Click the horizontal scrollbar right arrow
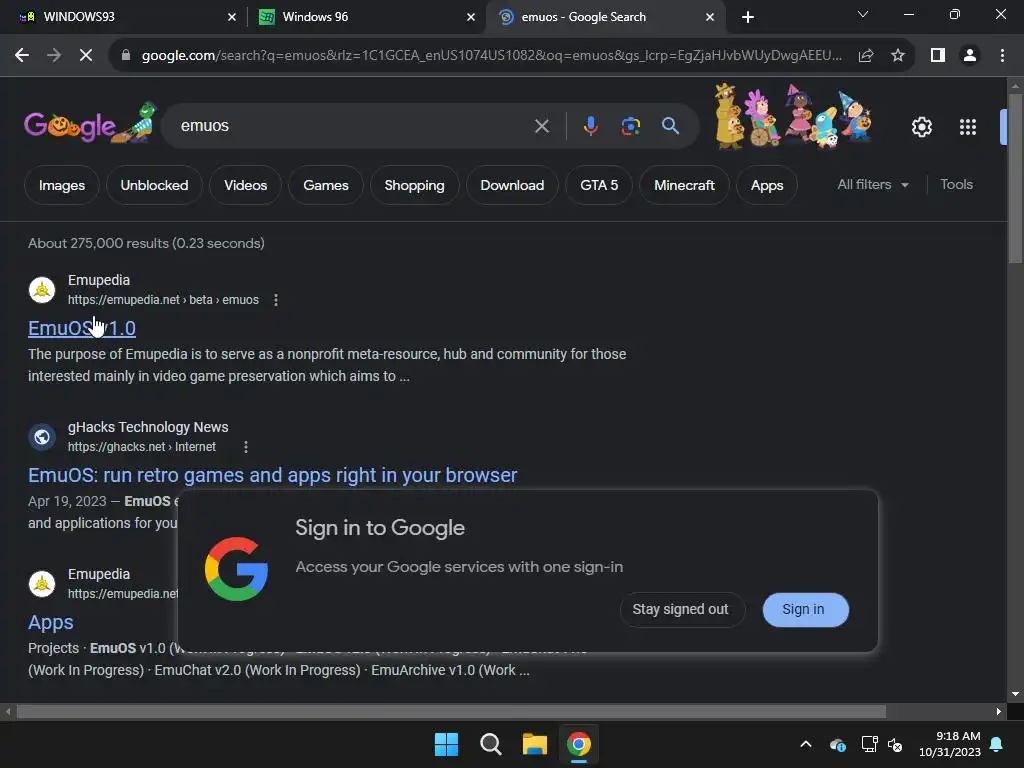This screenshot has height=768, width=1024. [x=999, y=711]
